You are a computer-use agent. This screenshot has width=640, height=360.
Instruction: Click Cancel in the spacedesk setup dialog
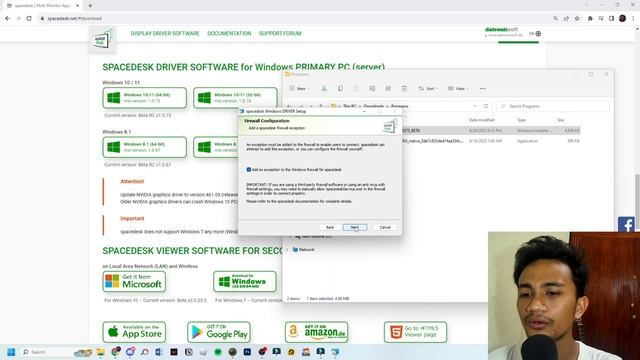tap(385, 227)
